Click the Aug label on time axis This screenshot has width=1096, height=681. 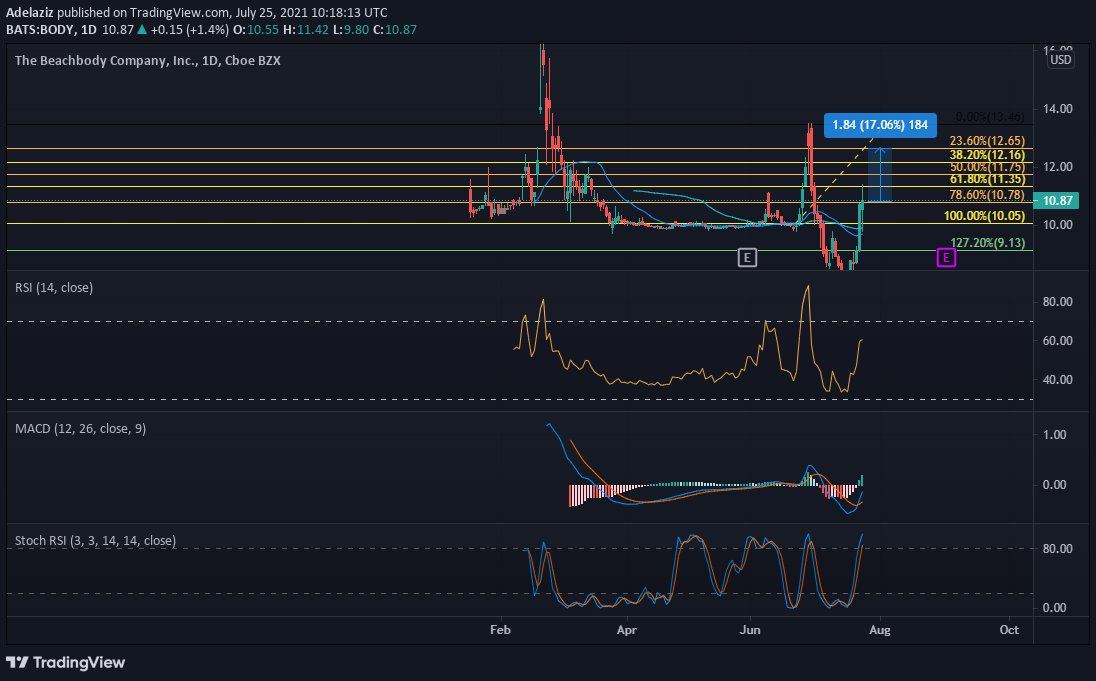879,630
